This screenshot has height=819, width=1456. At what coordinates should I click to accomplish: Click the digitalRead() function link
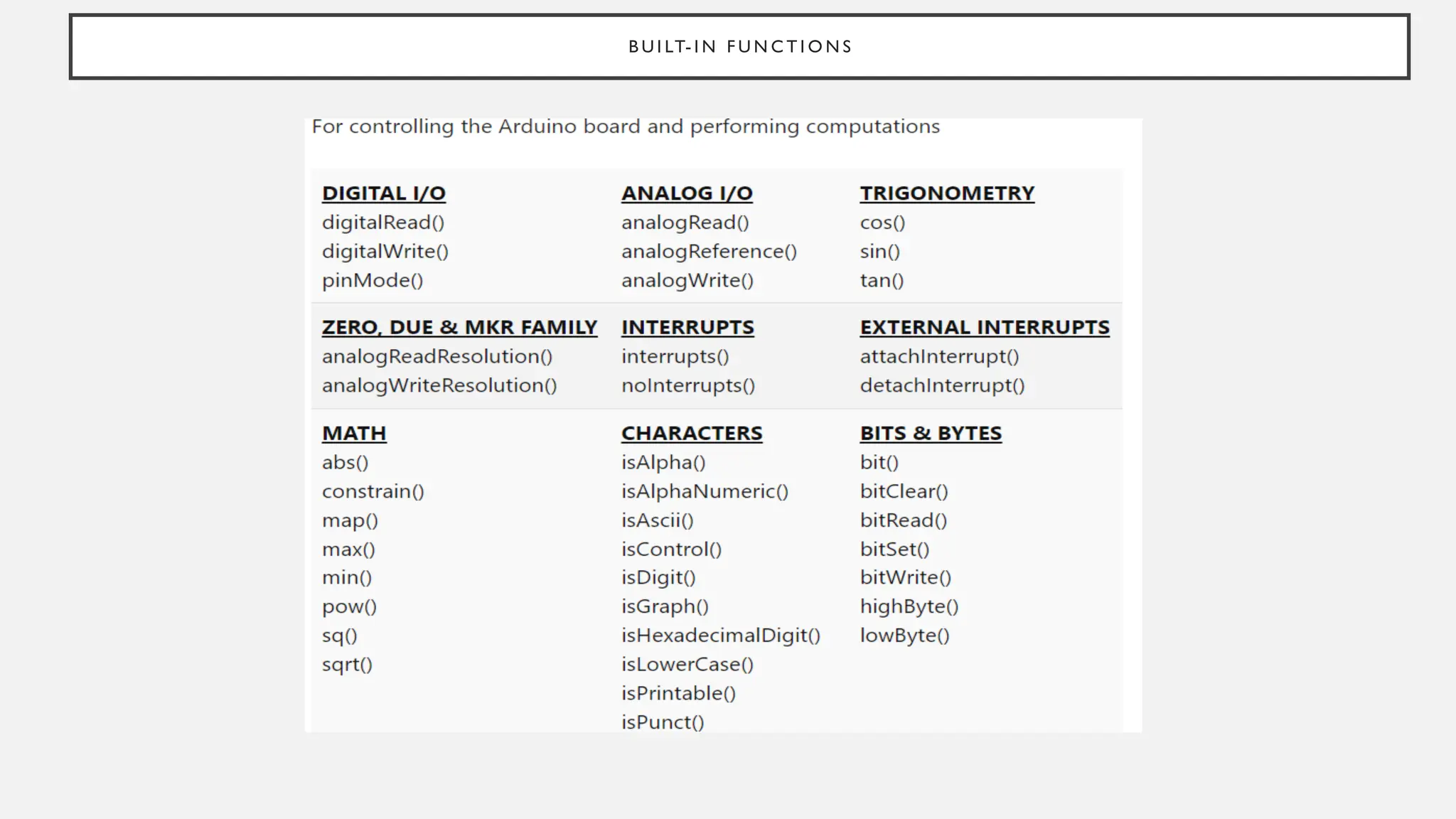[382, 223]
